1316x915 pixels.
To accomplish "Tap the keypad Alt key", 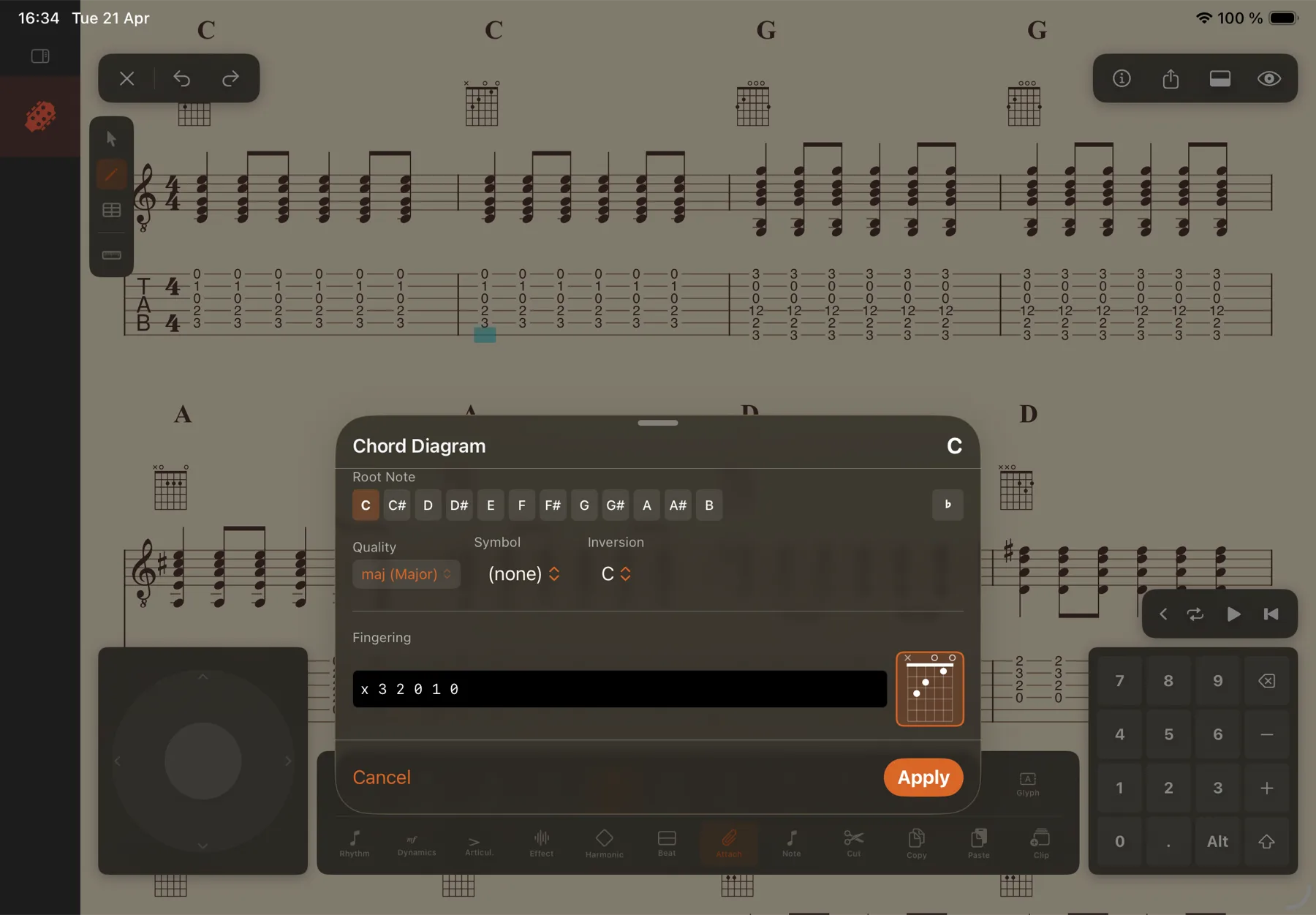I will pos(1217,842).
